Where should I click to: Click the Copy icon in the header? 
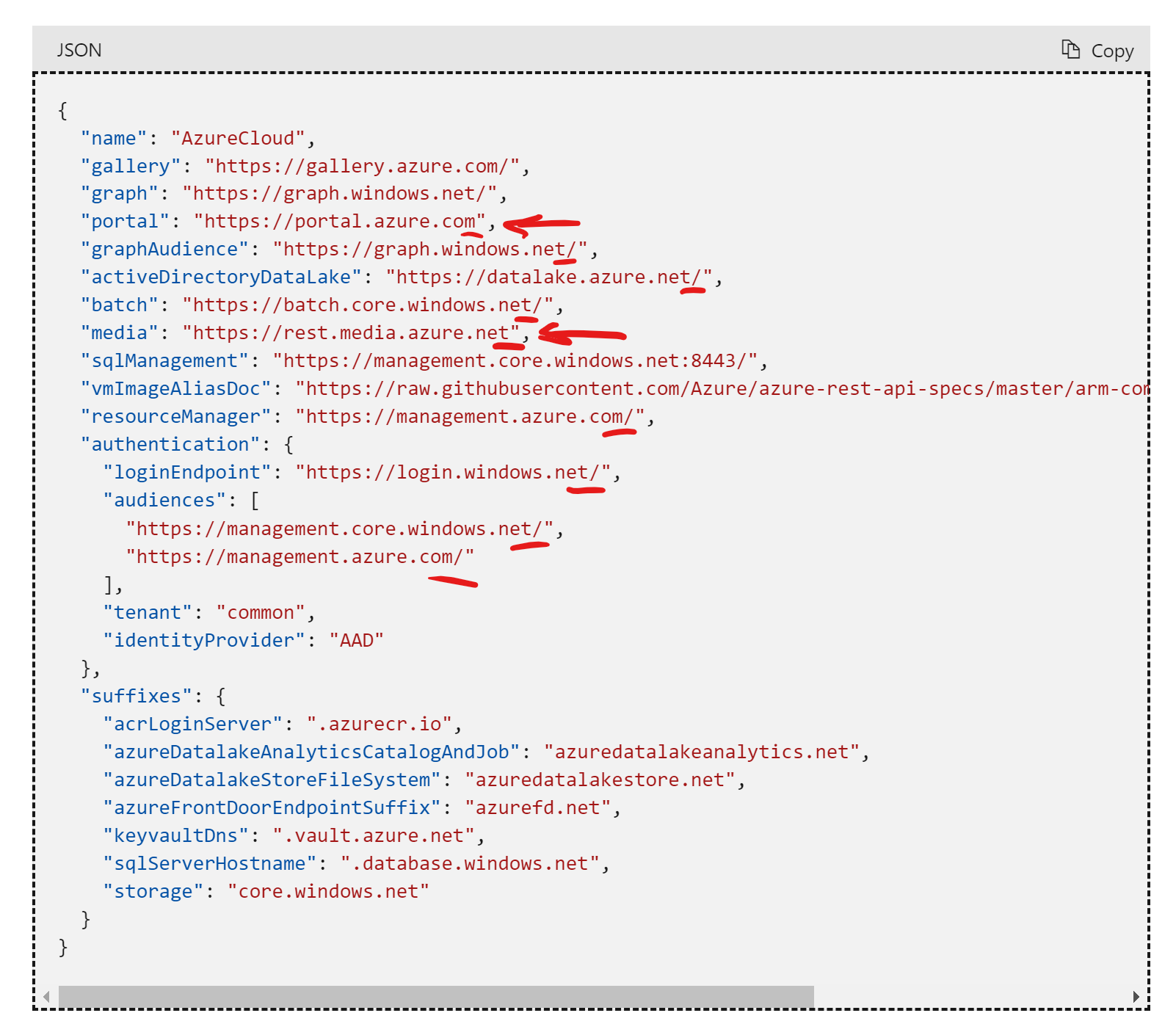(x=1071, y=48)
